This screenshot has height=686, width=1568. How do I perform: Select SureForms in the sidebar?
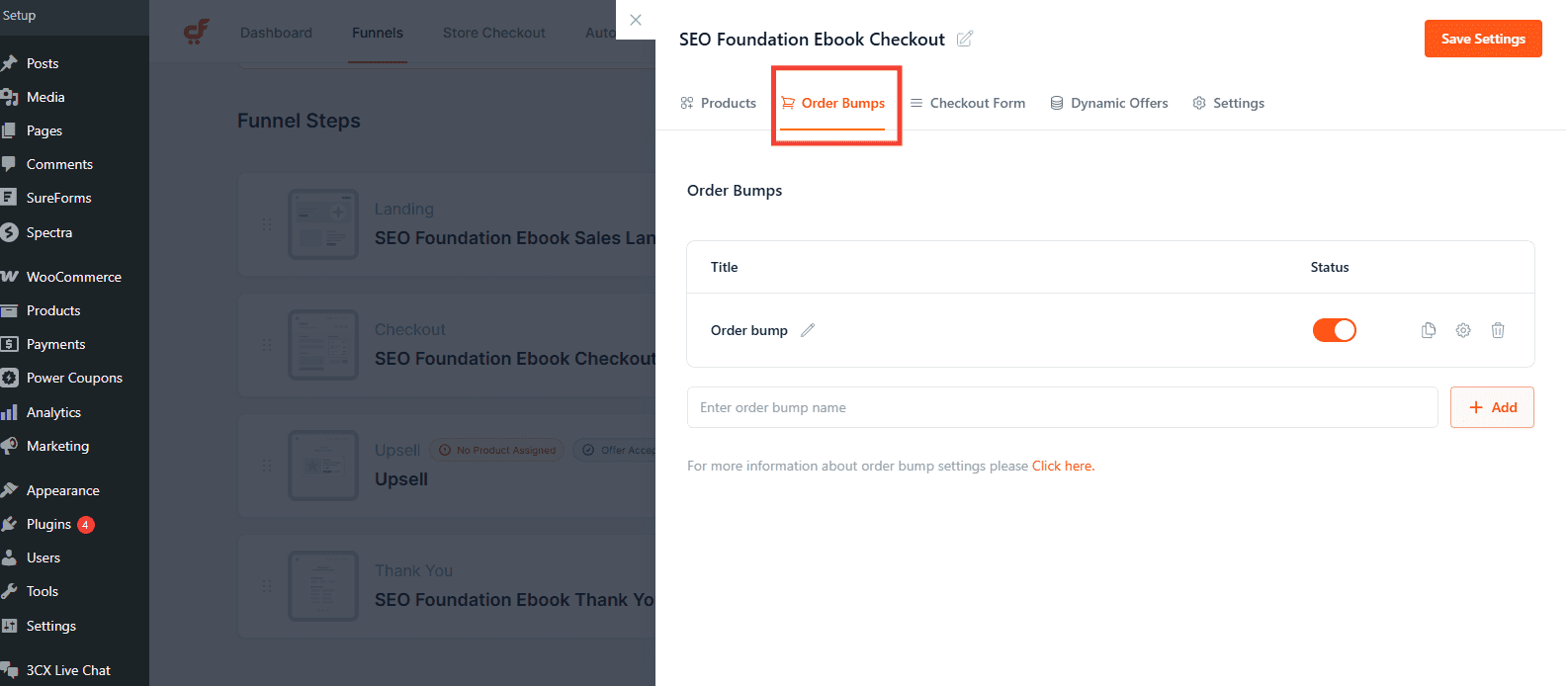coord(58,197)
